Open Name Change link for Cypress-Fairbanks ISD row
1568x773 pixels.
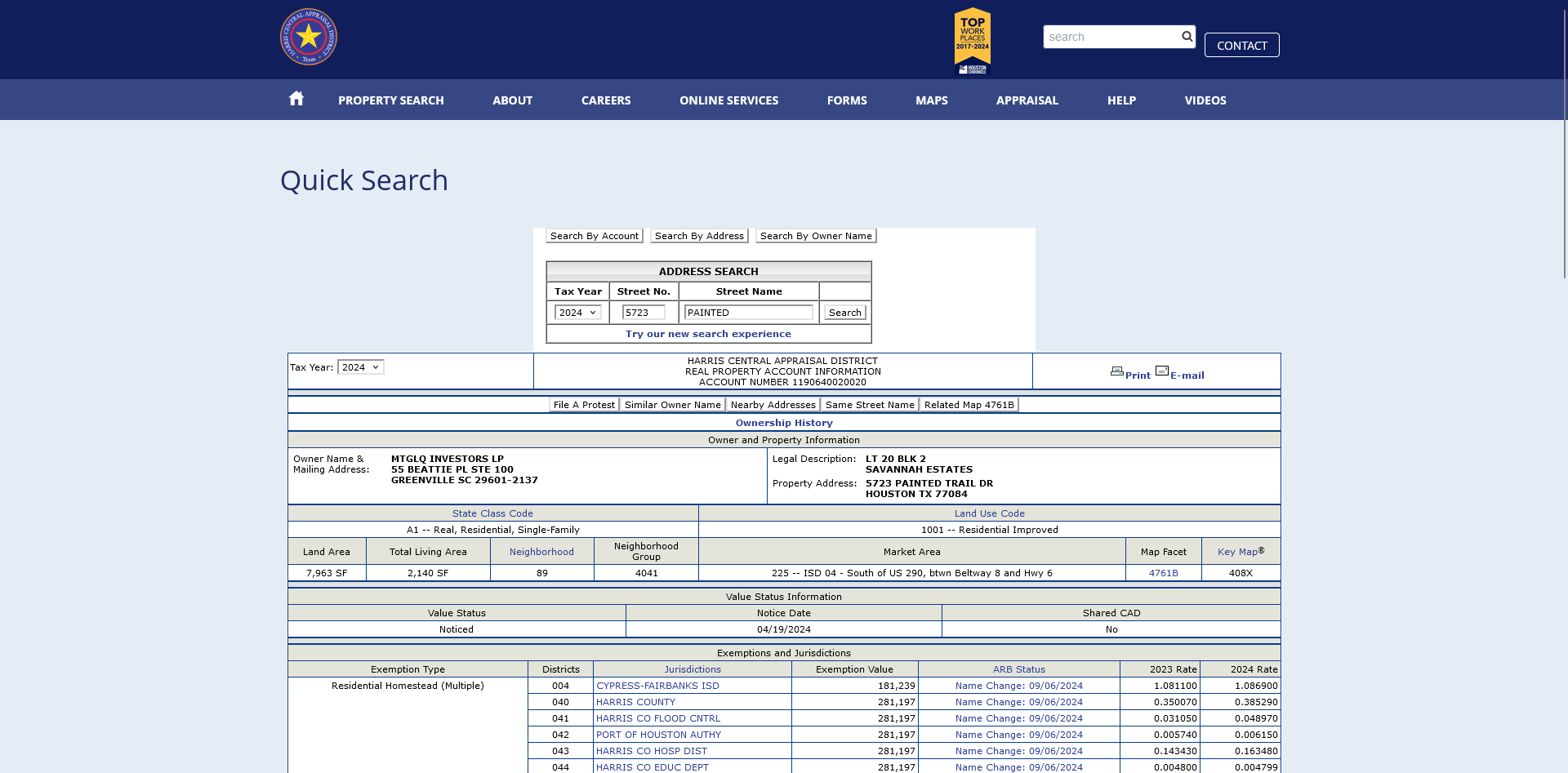[1018, 686]
